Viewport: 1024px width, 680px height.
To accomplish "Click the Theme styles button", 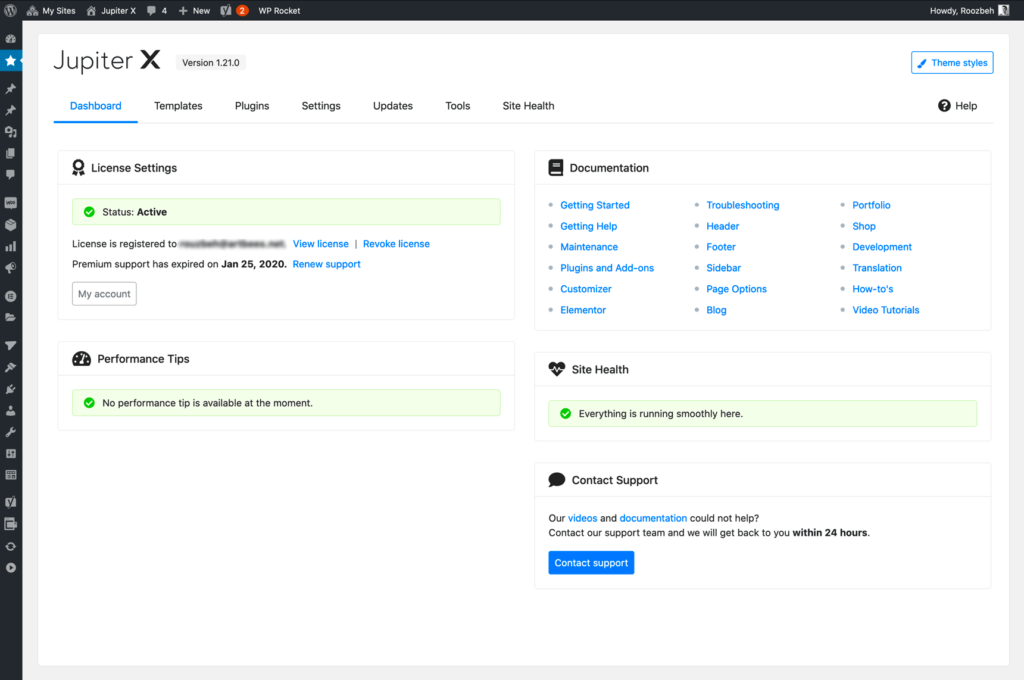I will click(x=952, y=63).
